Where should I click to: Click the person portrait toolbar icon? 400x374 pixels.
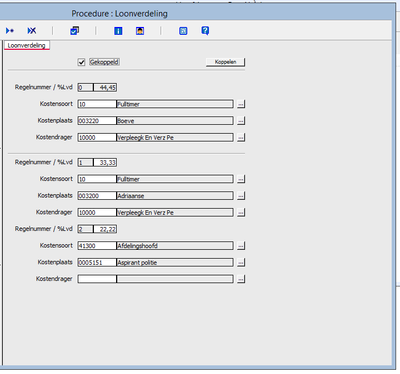coord(140,31)
